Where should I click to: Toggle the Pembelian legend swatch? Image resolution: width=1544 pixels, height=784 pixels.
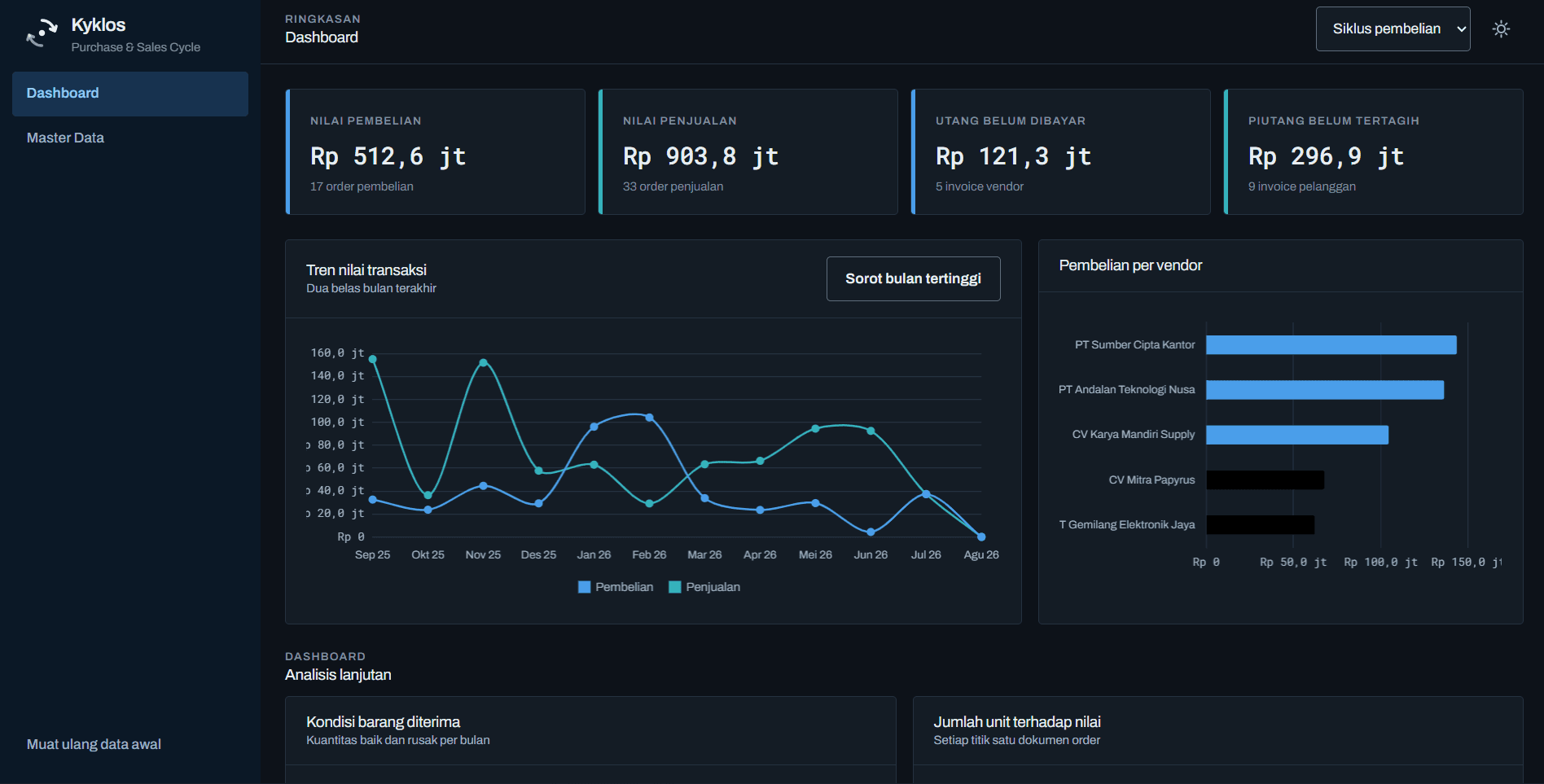(x=584, y=587)
